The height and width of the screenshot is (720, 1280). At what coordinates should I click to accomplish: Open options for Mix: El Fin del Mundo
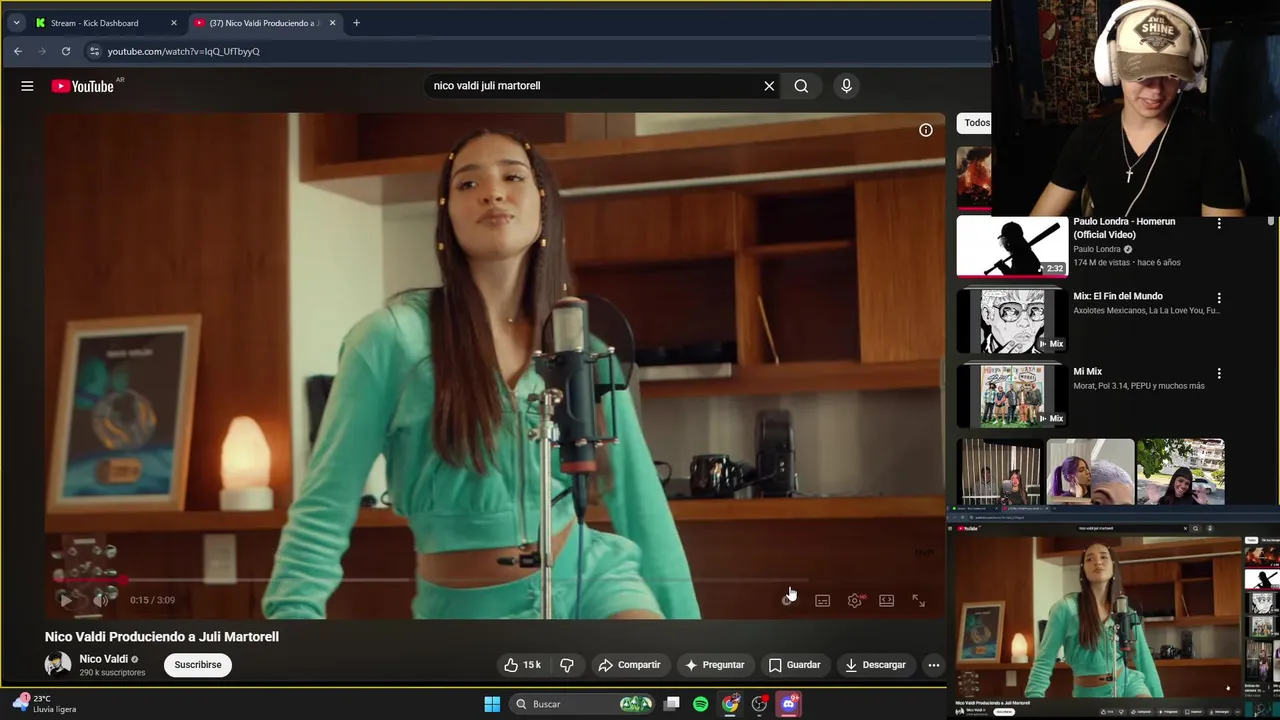pos(1219,298)
